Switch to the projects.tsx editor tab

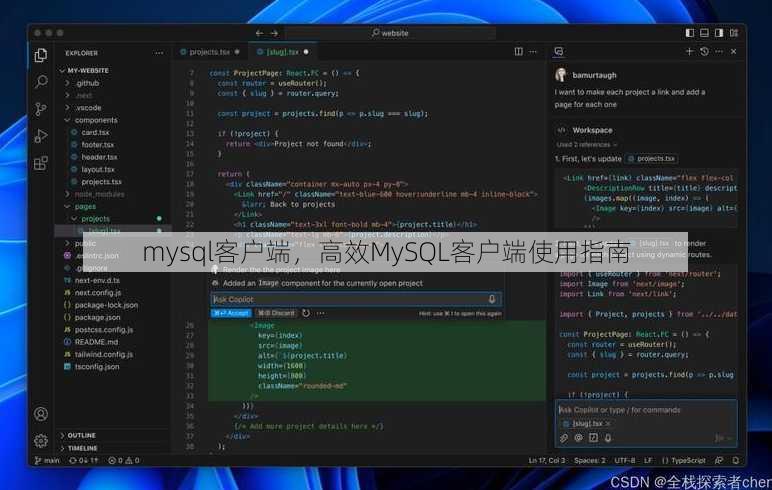coord(209,52)
